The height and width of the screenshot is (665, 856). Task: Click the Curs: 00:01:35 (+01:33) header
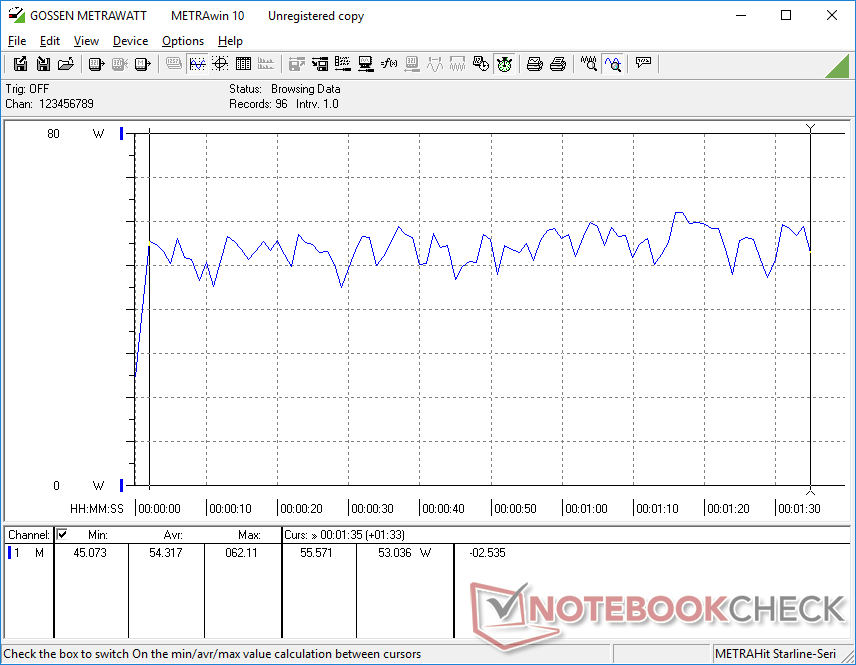tap(344, 535)
